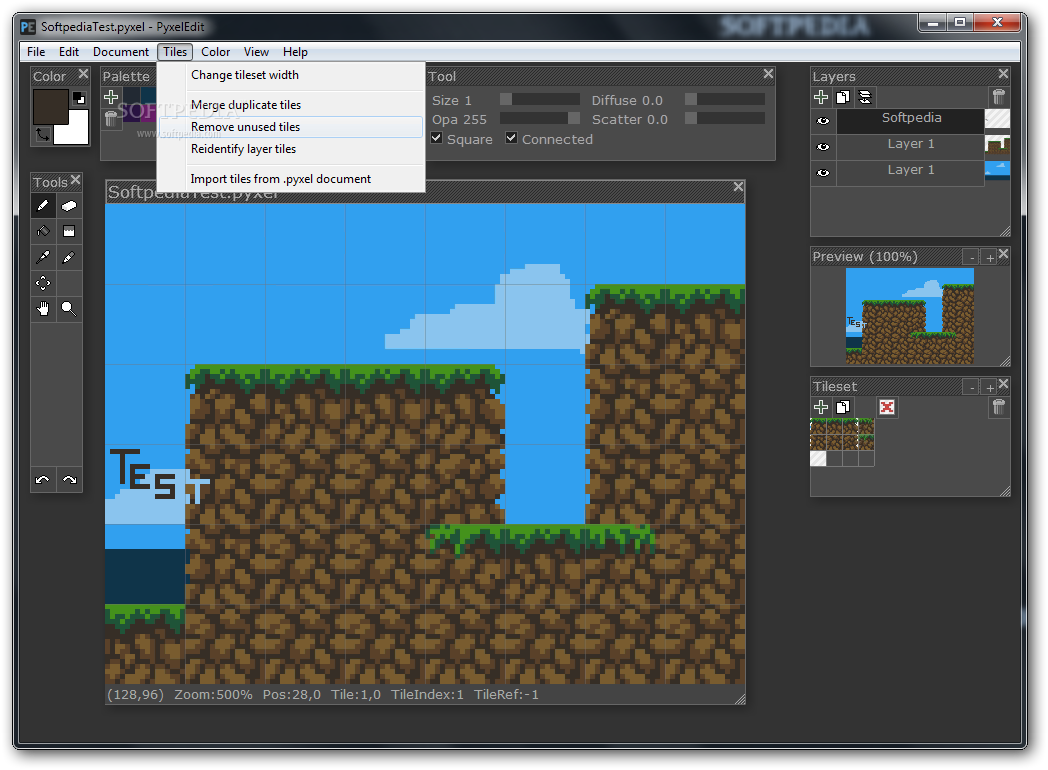Screen dimensions: 1048x770
Task: Click the brush Size slider
Action: coord(540,100)
